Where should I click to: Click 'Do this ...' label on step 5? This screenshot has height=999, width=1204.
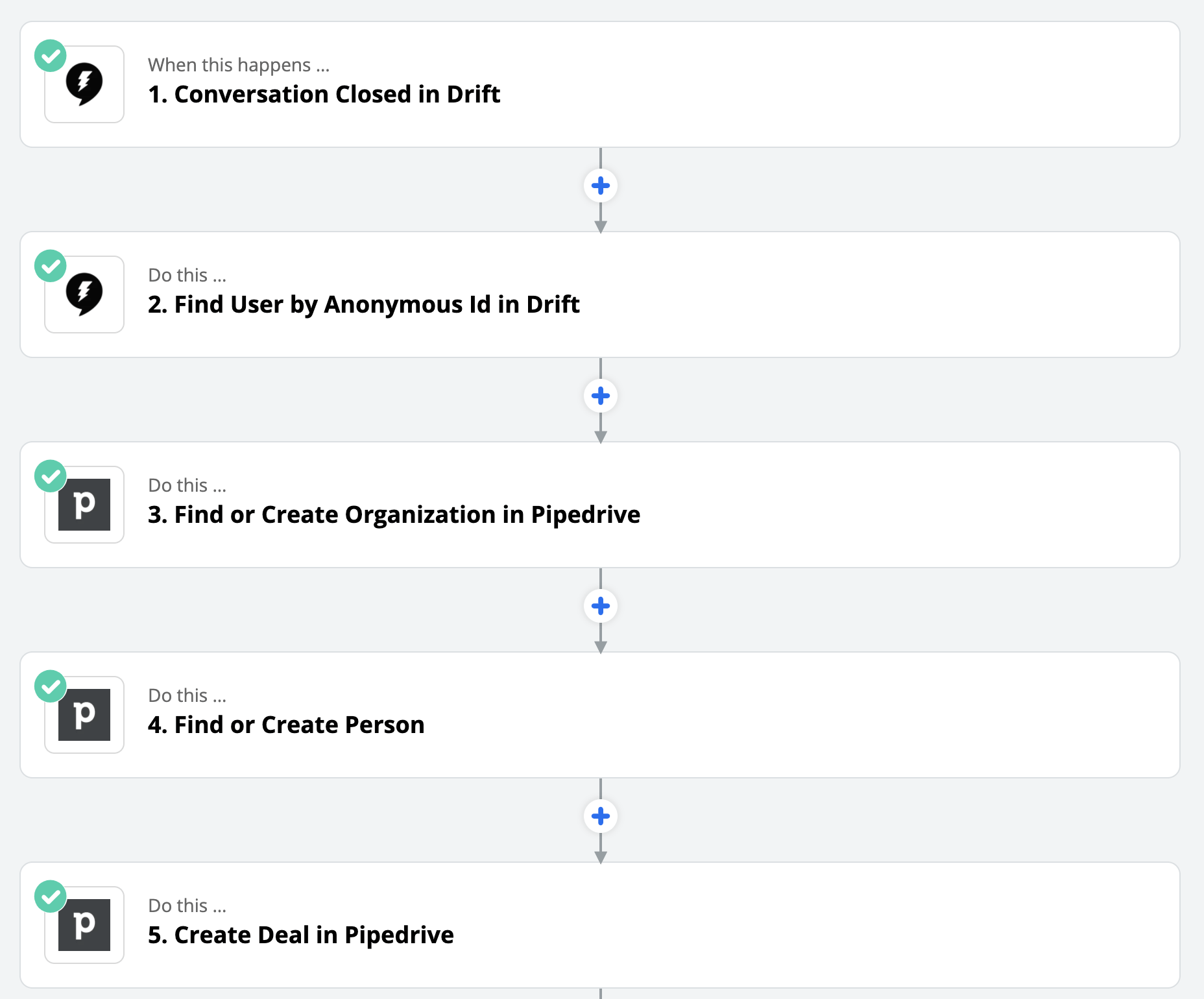pos(187,906)
